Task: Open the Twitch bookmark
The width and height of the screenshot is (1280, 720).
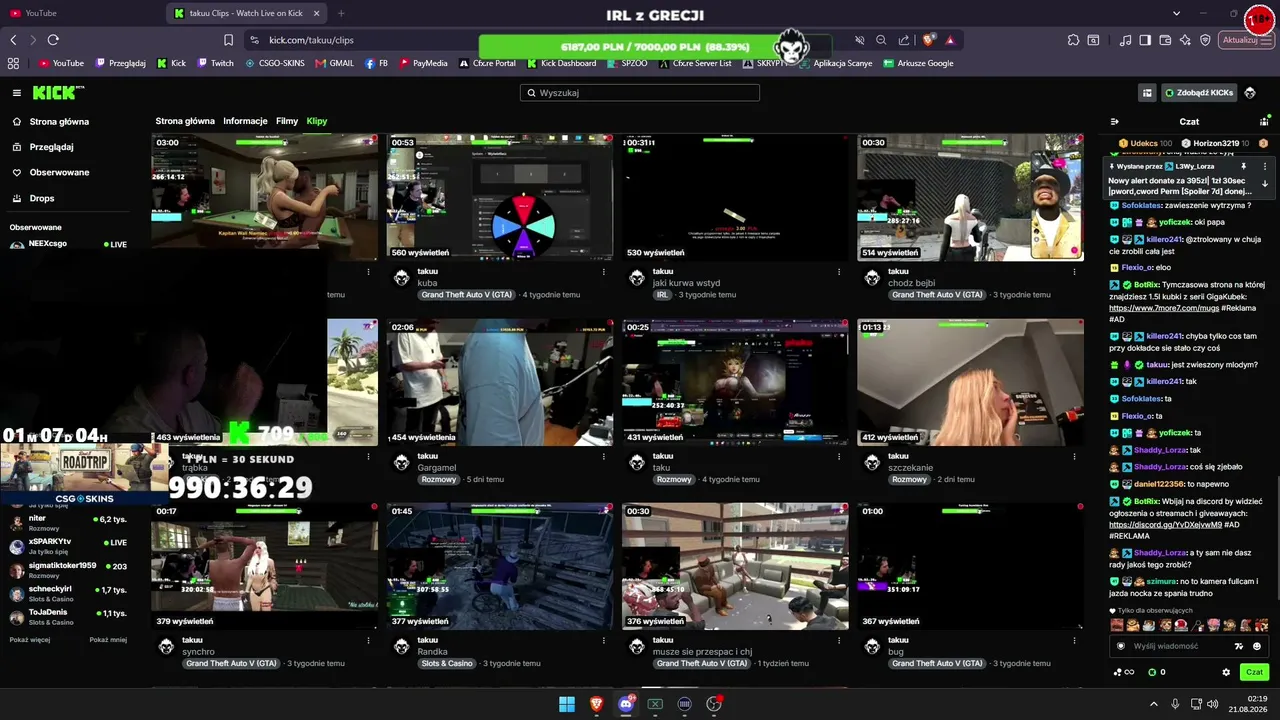Action: pyautogui.click(x=216, y=63)
